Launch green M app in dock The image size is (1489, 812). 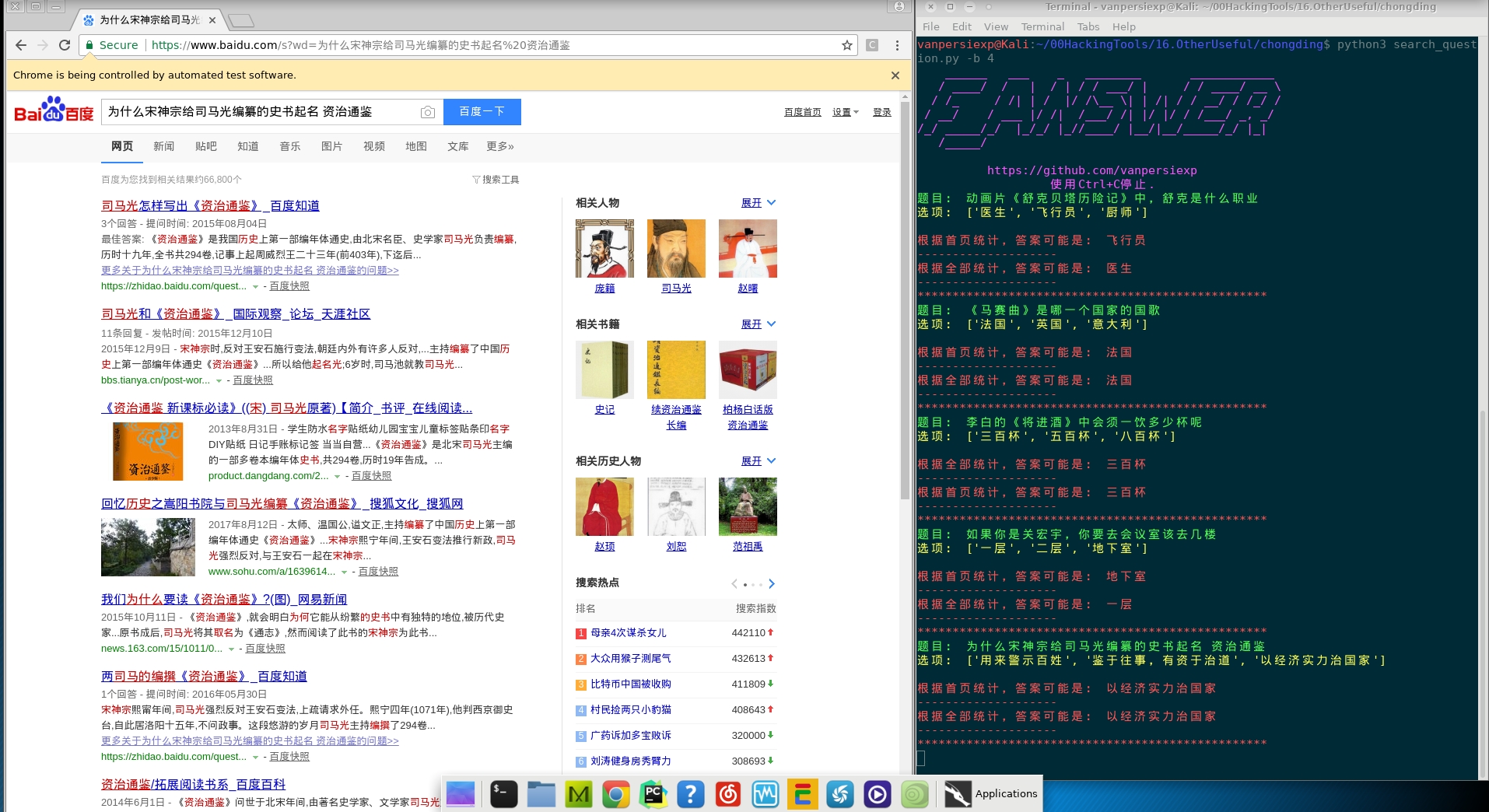click(x=579, y=794)
